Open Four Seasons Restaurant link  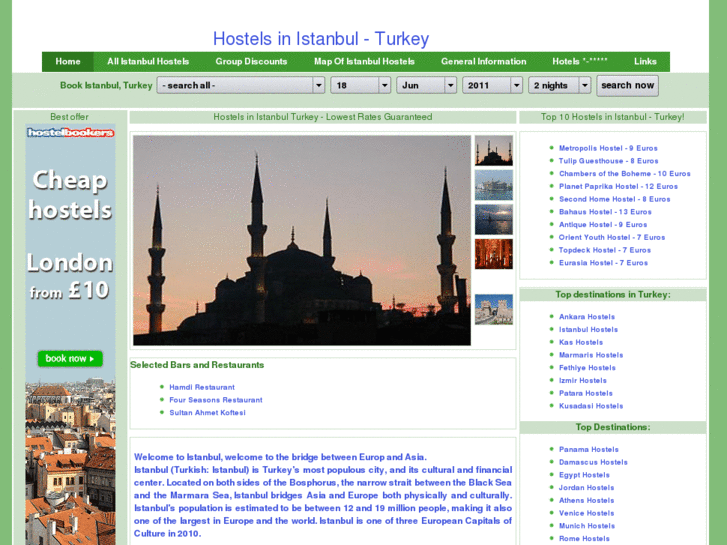[216, 400]
